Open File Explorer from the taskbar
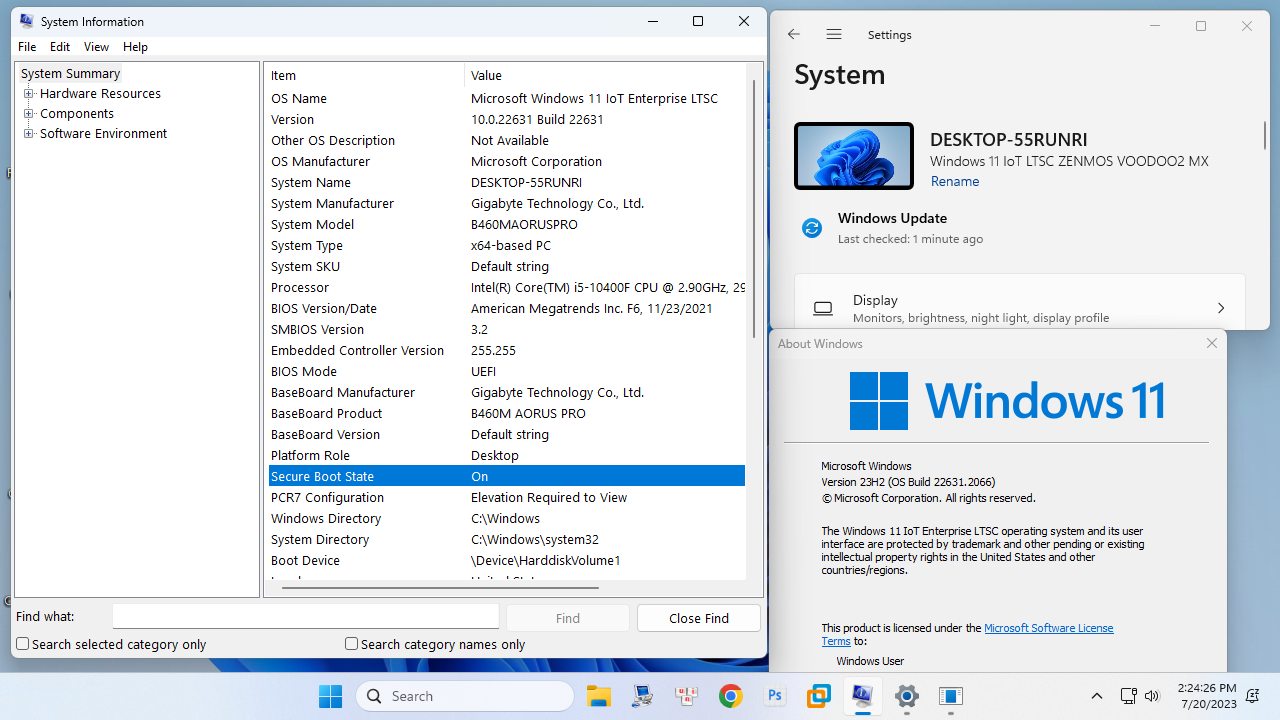 tap(599, 696)
